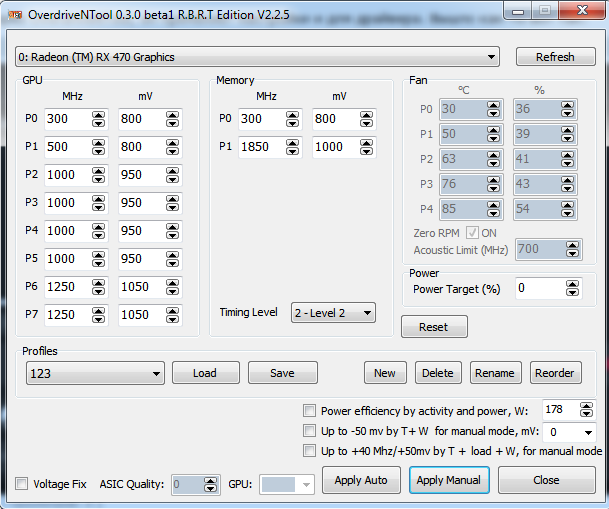Click the GPU P7 MHz spinner arrows
This screenshot has width=609, height=509.
[99, 314]
